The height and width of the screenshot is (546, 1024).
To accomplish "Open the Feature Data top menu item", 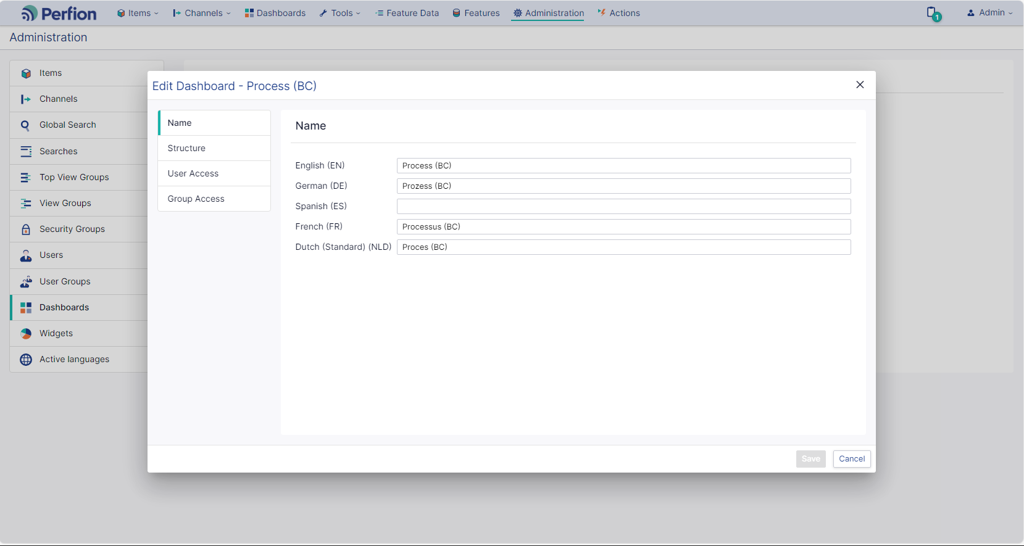I will coord(407,13).
